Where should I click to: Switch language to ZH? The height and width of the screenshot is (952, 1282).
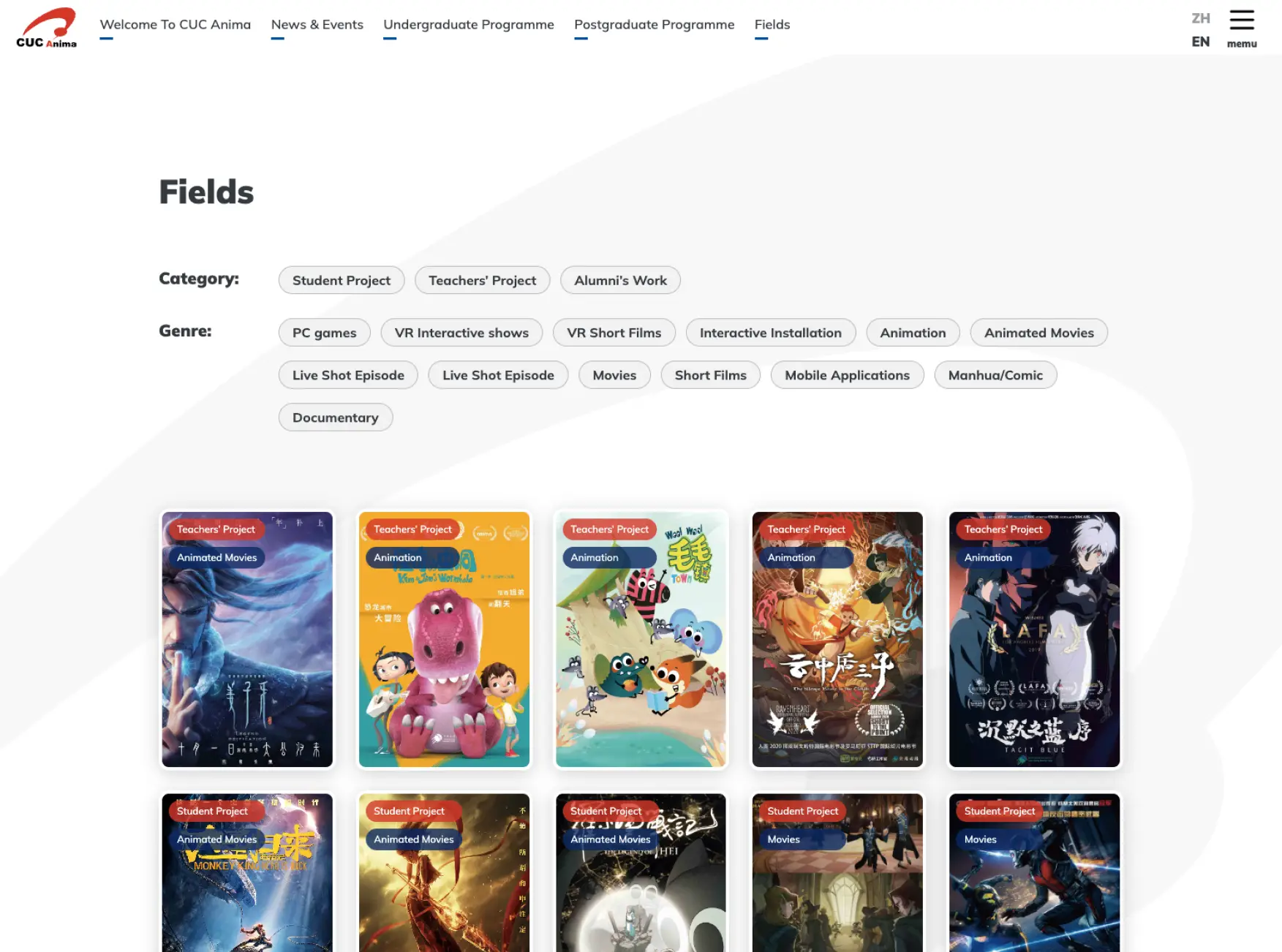tap(1200, 18)
